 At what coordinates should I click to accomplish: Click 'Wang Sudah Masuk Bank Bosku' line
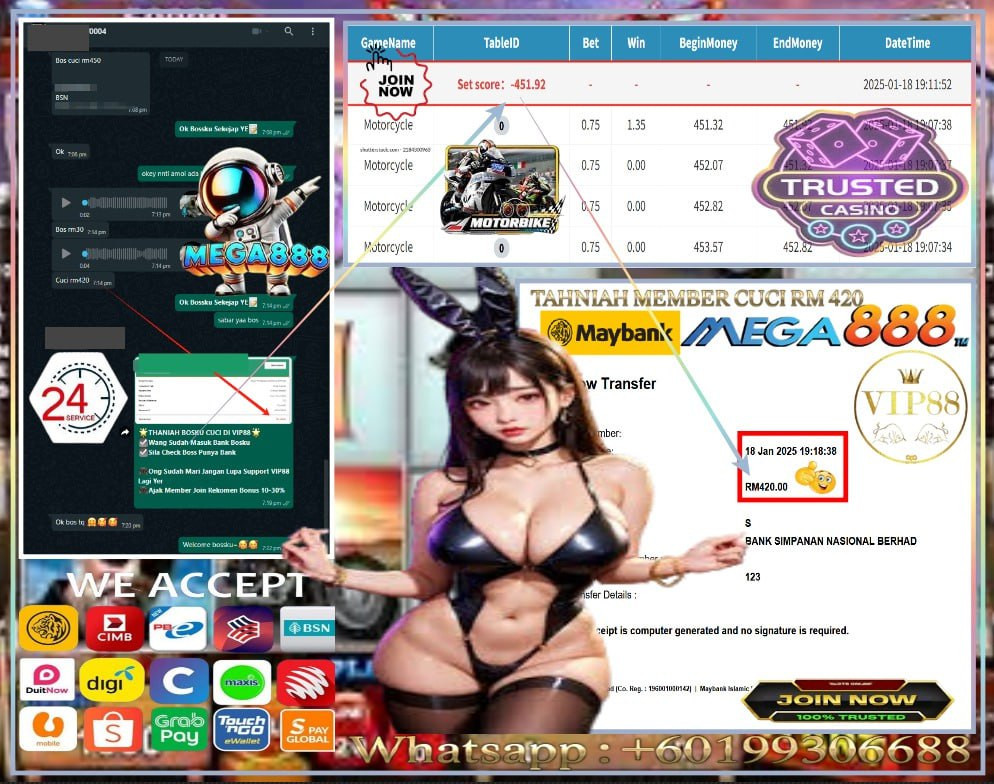point(198,442)
